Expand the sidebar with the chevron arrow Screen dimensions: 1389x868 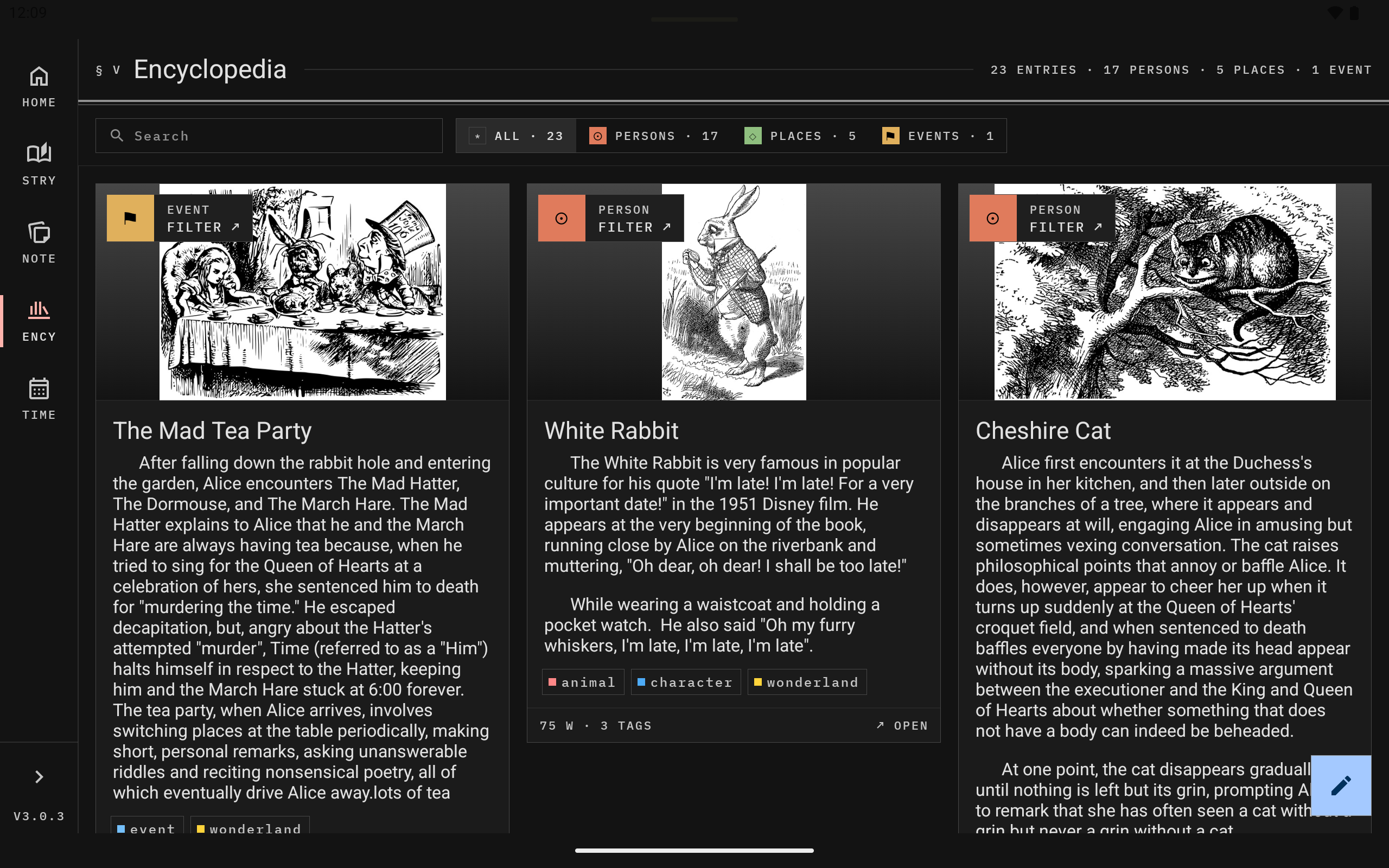pos(39,777)
